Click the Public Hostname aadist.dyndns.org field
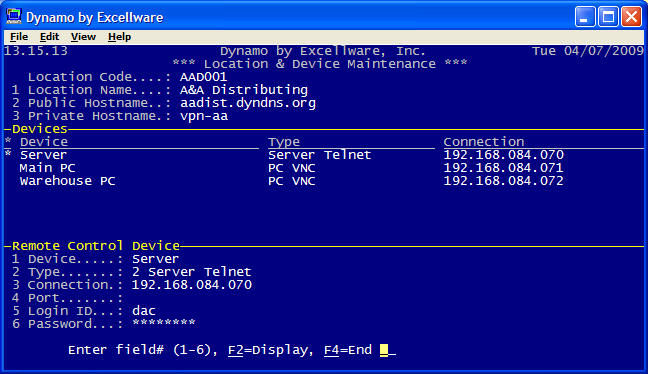The height and width of the screenshot is (374, 648). tap(248, 103)
